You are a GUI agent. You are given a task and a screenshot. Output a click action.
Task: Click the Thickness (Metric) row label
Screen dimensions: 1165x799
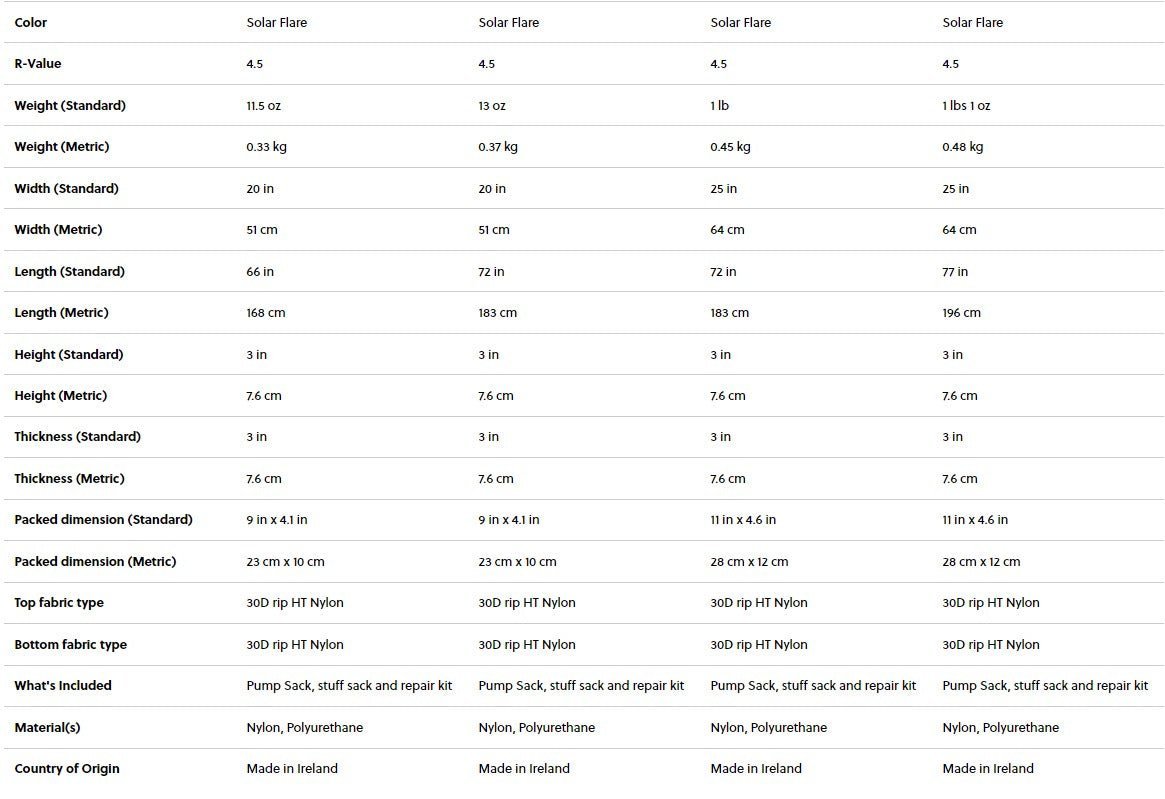click(69, 479)
